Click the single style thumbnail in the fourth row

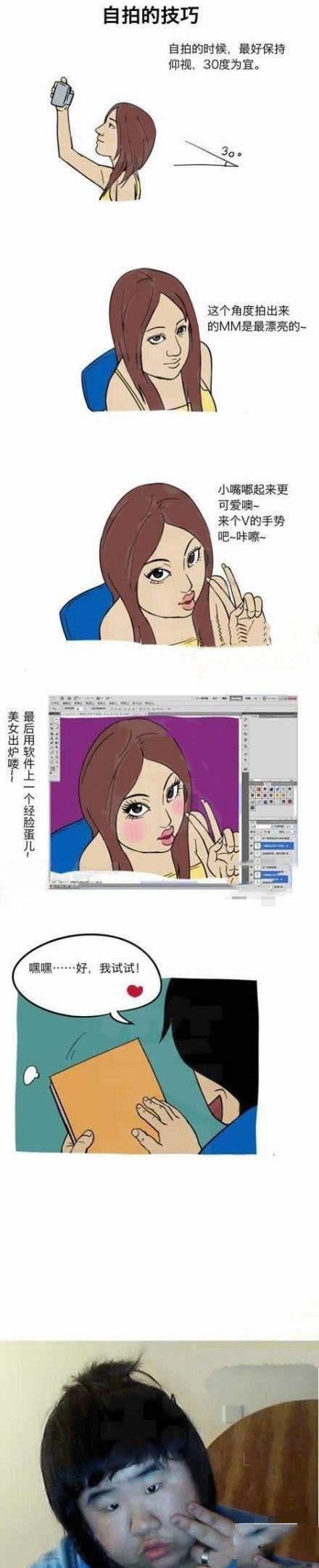tap(252, 807)
